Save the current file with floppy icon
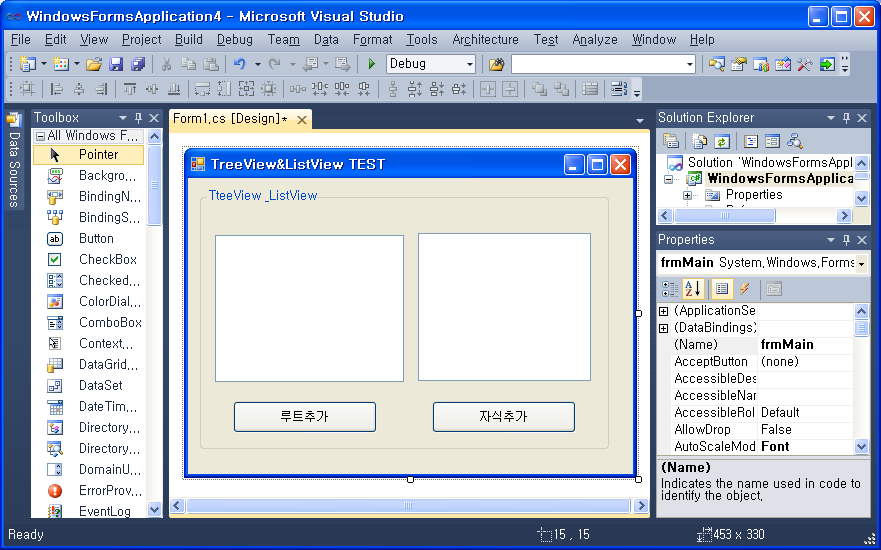This screenshot has width=881, height=550. point(116,64)
